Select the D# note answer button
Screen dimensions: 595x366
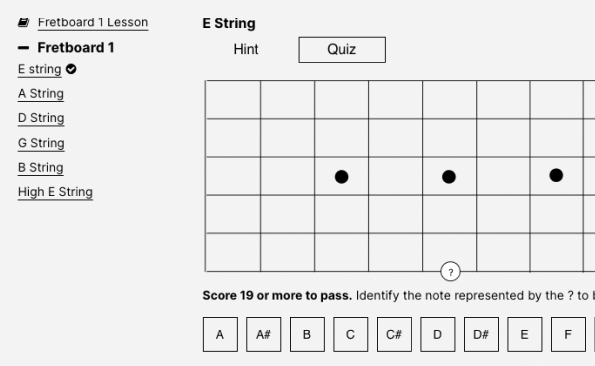481,335
